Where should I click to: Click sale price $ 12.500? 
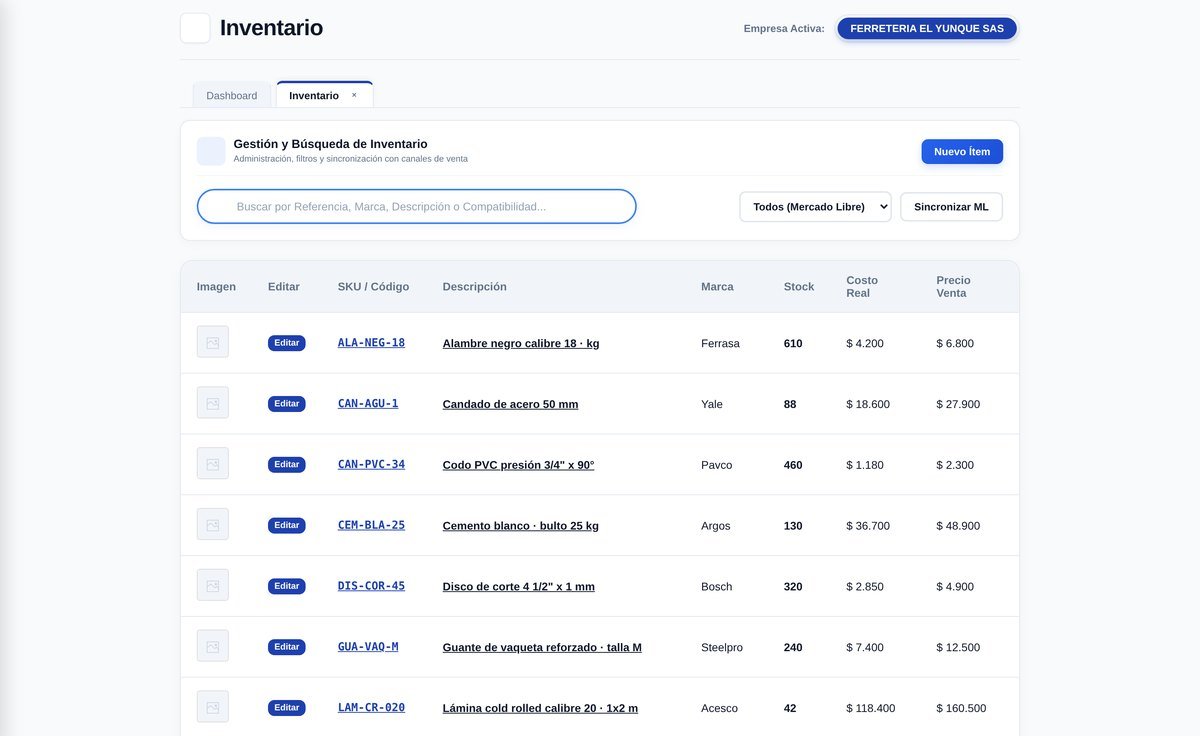click(x=958, y=648)
